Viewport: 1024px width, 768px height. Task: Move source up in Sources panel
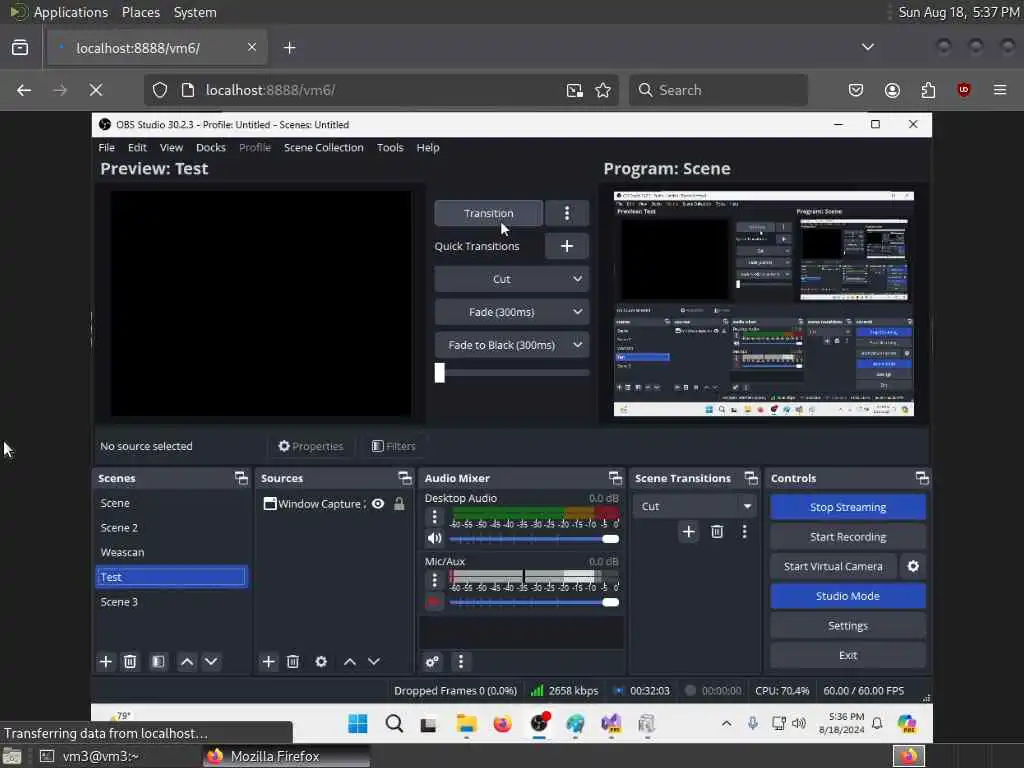(x=350, y=662)
